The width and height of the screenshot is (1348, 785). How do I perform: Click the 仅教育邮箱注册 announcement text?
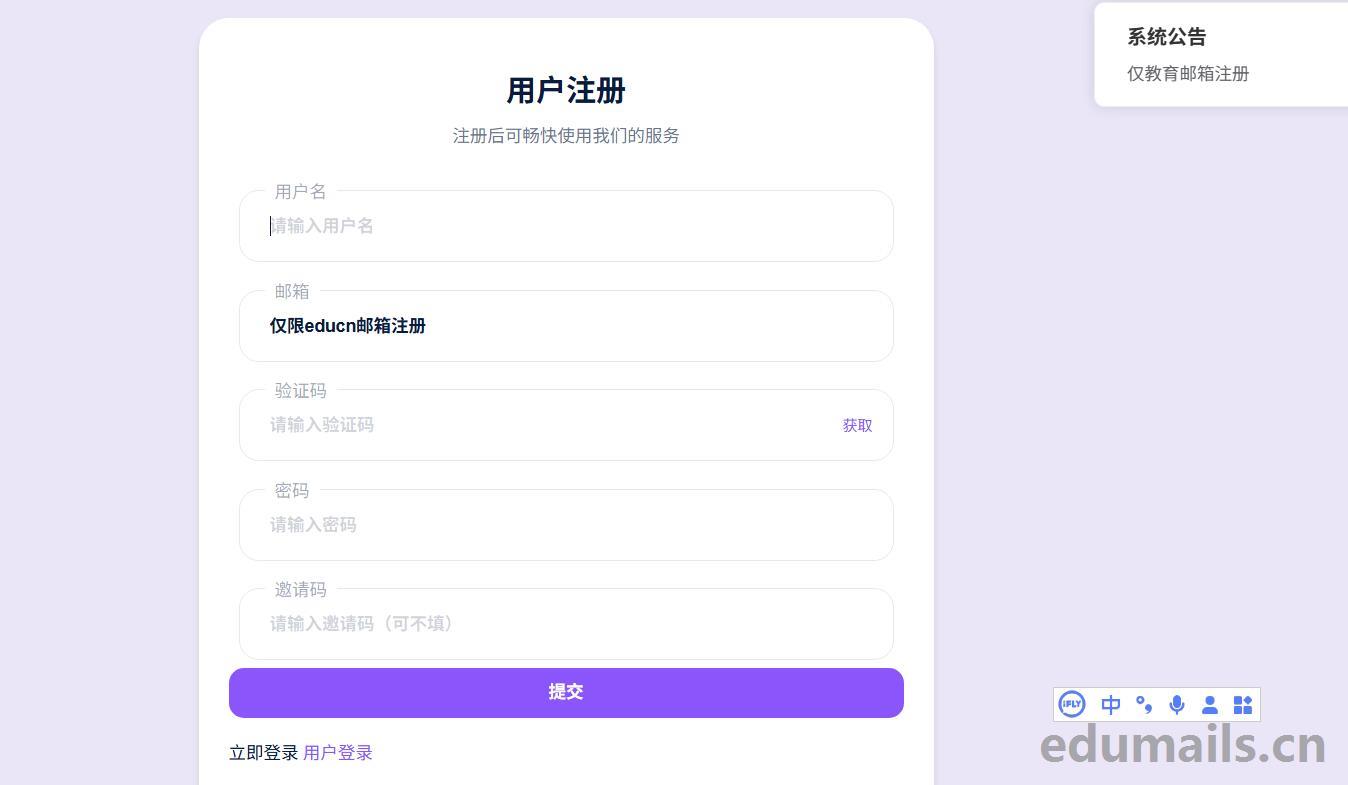1188,74
